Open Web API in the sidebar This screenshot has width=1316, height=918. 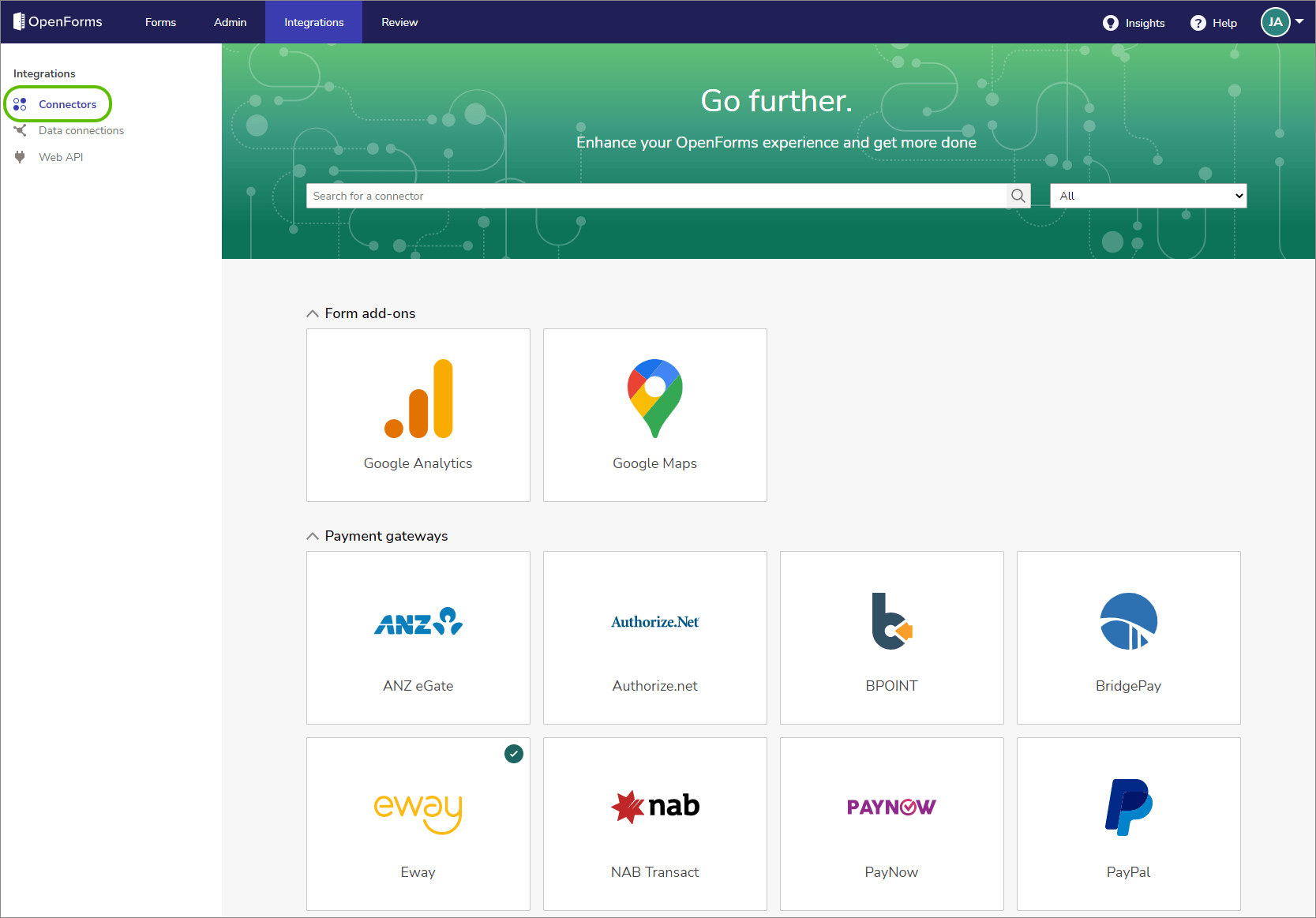(x=61, y=157)
